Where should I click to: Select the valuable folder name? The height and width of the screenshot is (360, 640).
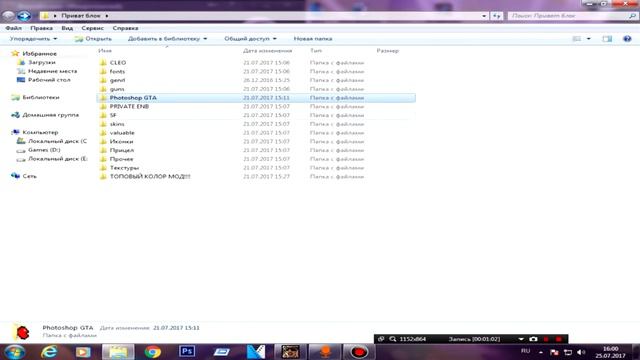[x=122, y=133]
